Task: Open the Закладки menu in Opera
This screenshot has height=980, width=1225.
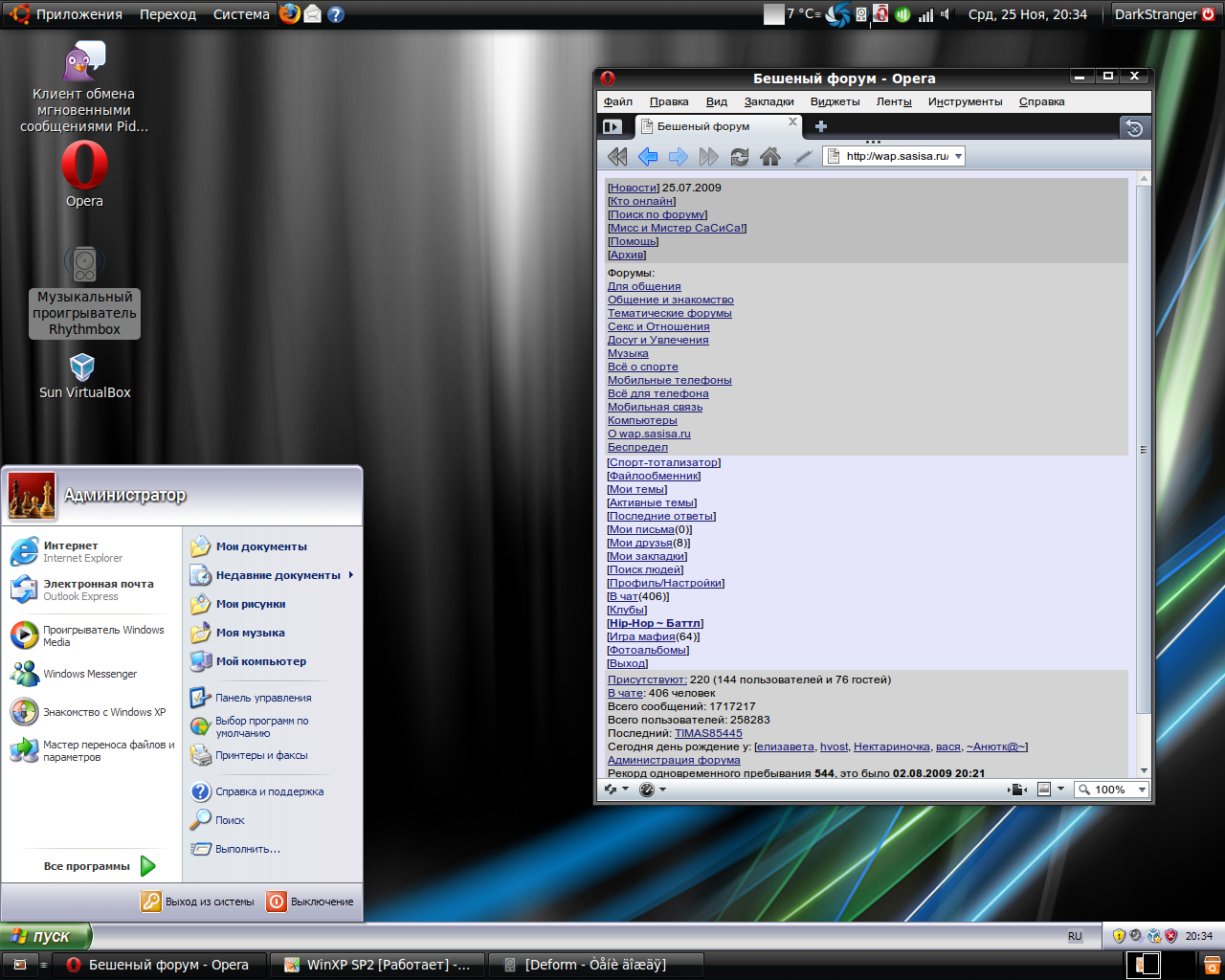Action: click(768, 101)
